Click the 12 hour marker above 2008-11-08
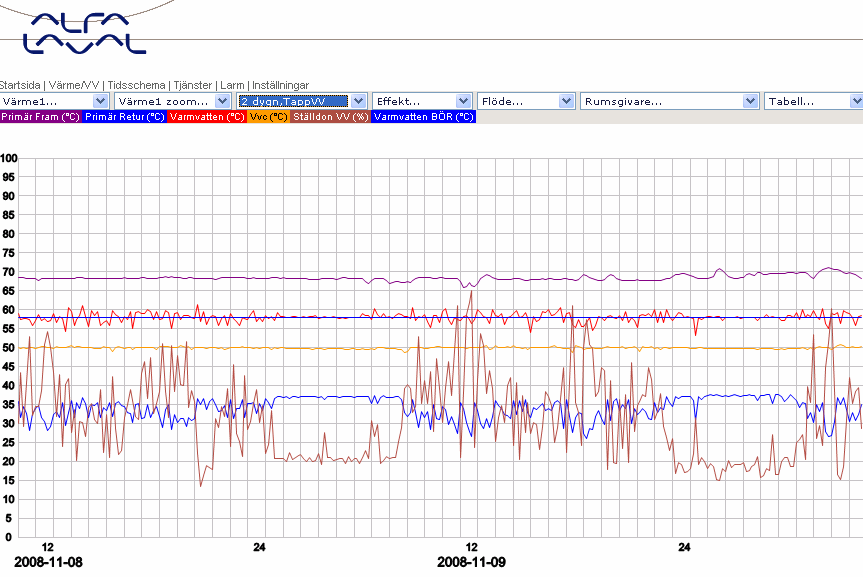 [x=48, y=547]
